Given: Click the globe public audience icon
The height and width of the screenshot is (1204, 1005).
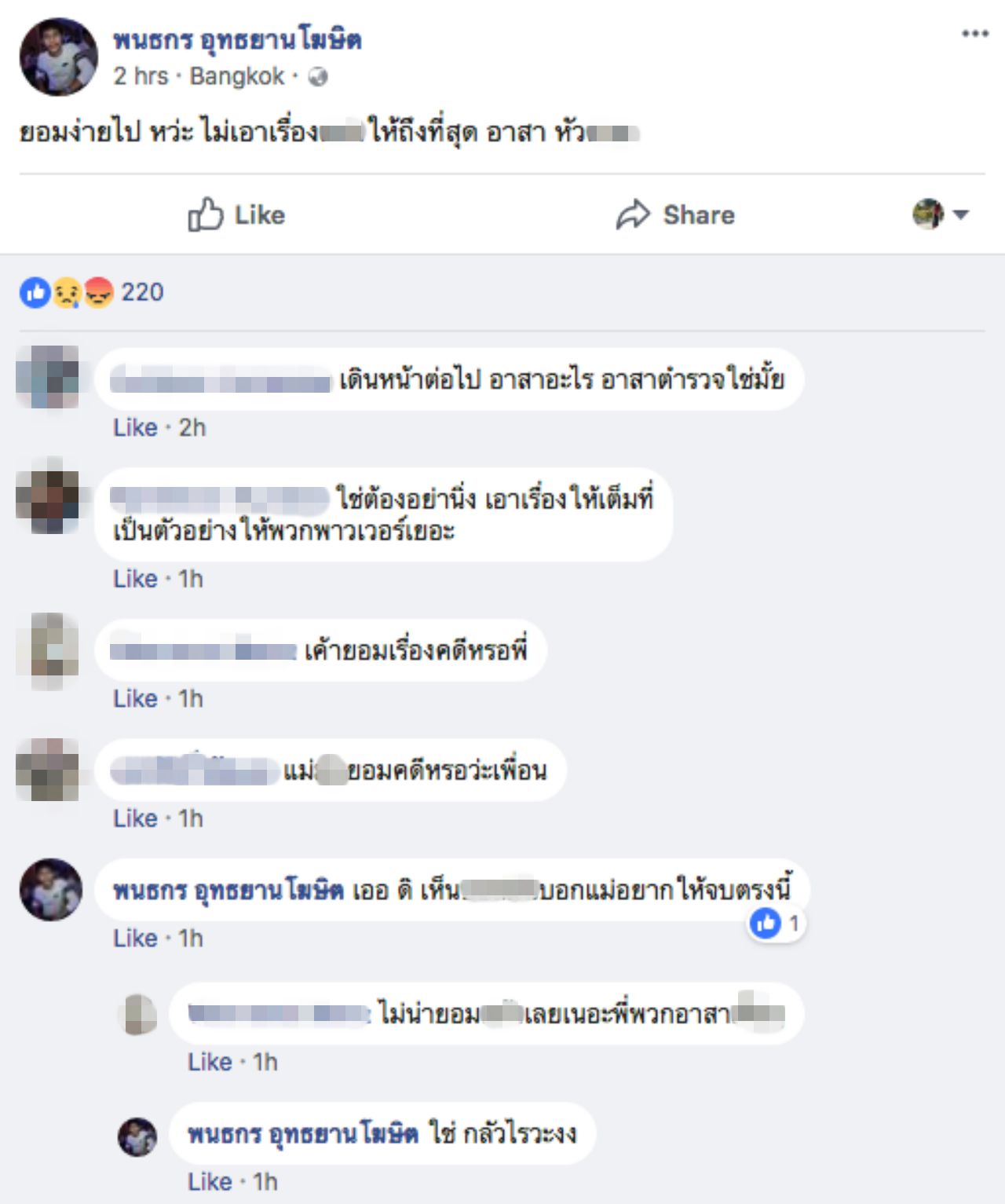Looking at the screenshot, I should coord(317,77).
